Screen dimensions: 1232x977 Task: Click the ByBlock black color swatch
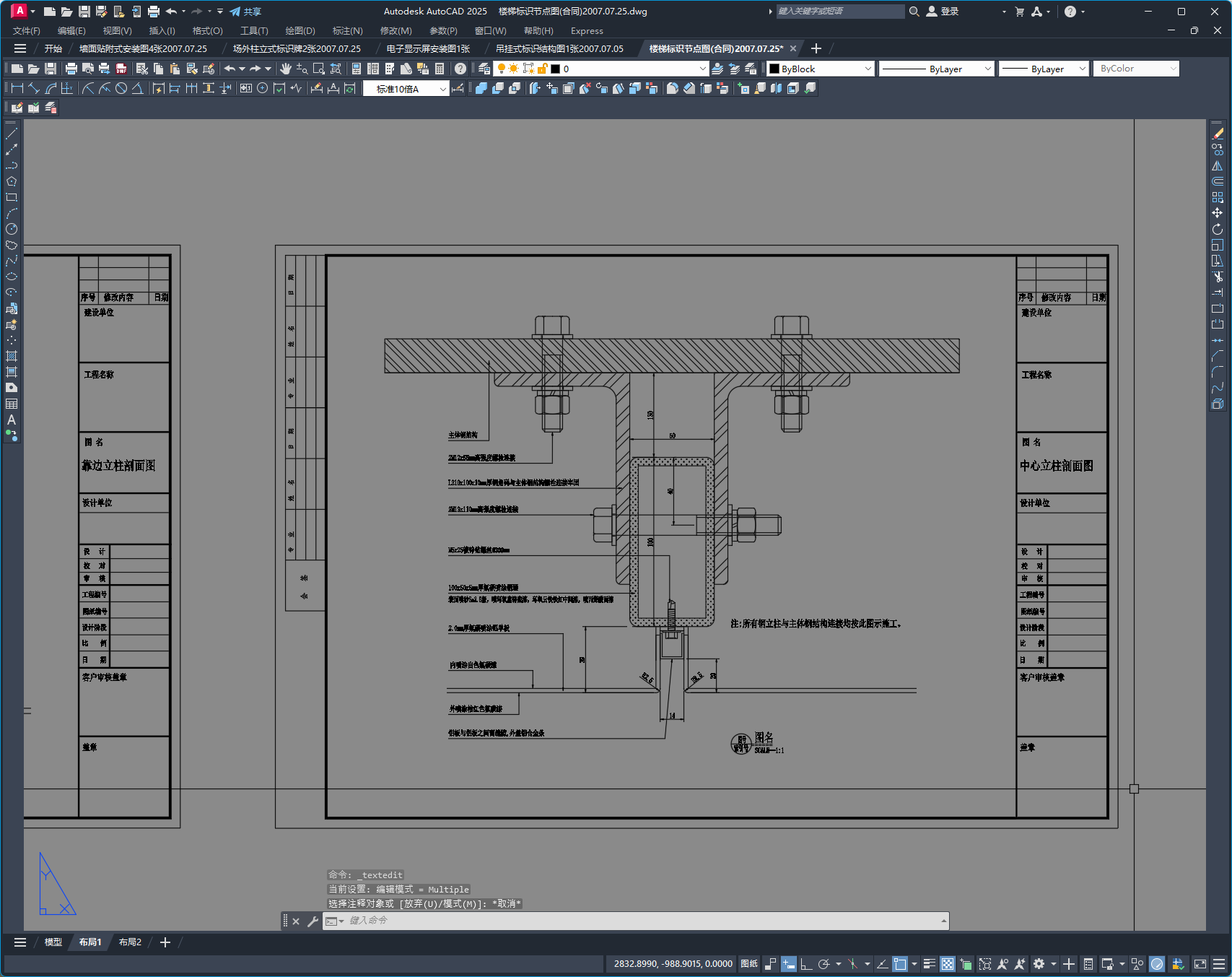pyautogui.click(x=774, y=69)
